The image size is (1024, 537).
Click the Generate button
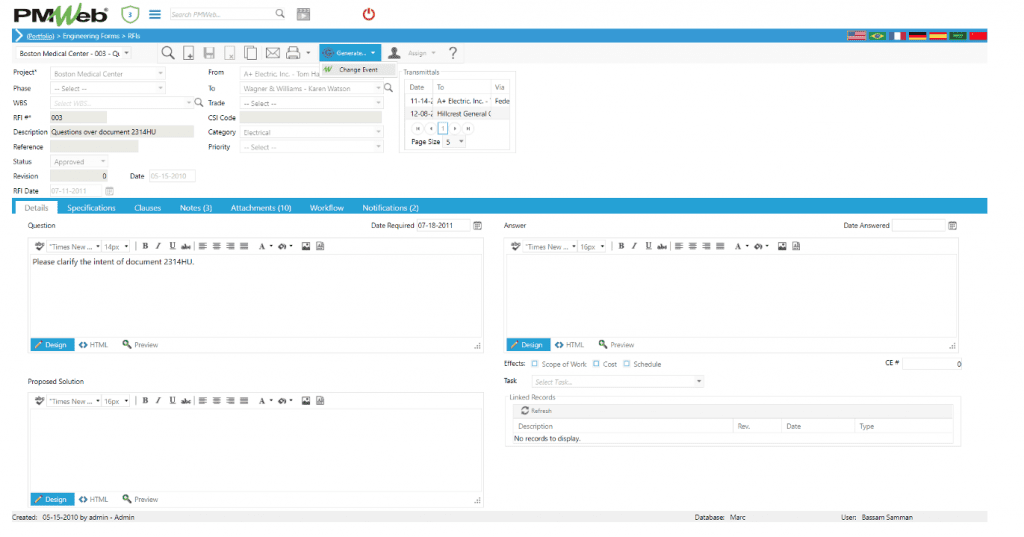tap(350, 53)
